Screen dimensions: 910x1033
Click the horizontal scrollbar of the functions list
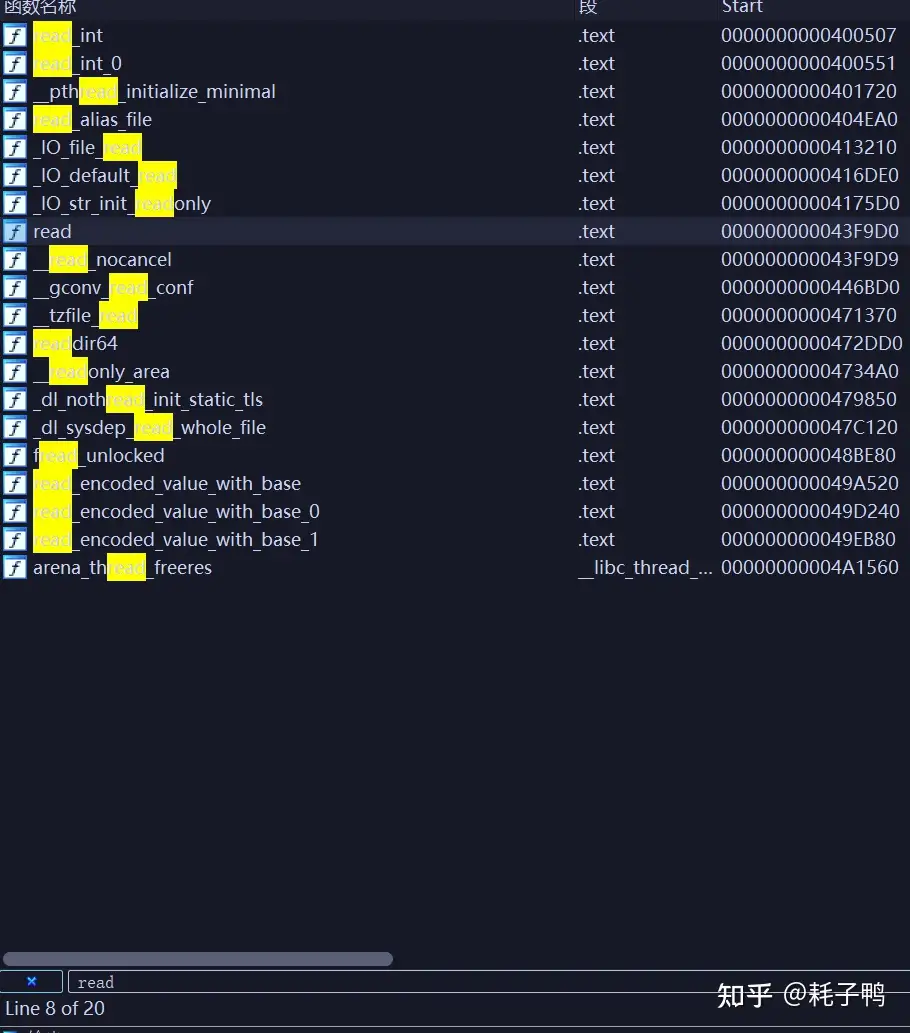tap(198, 959)
